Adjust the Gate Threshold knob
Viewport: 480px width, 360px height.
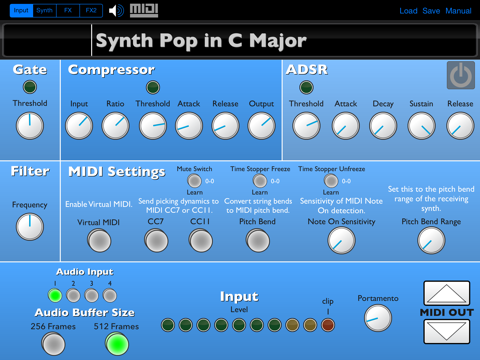30,125
